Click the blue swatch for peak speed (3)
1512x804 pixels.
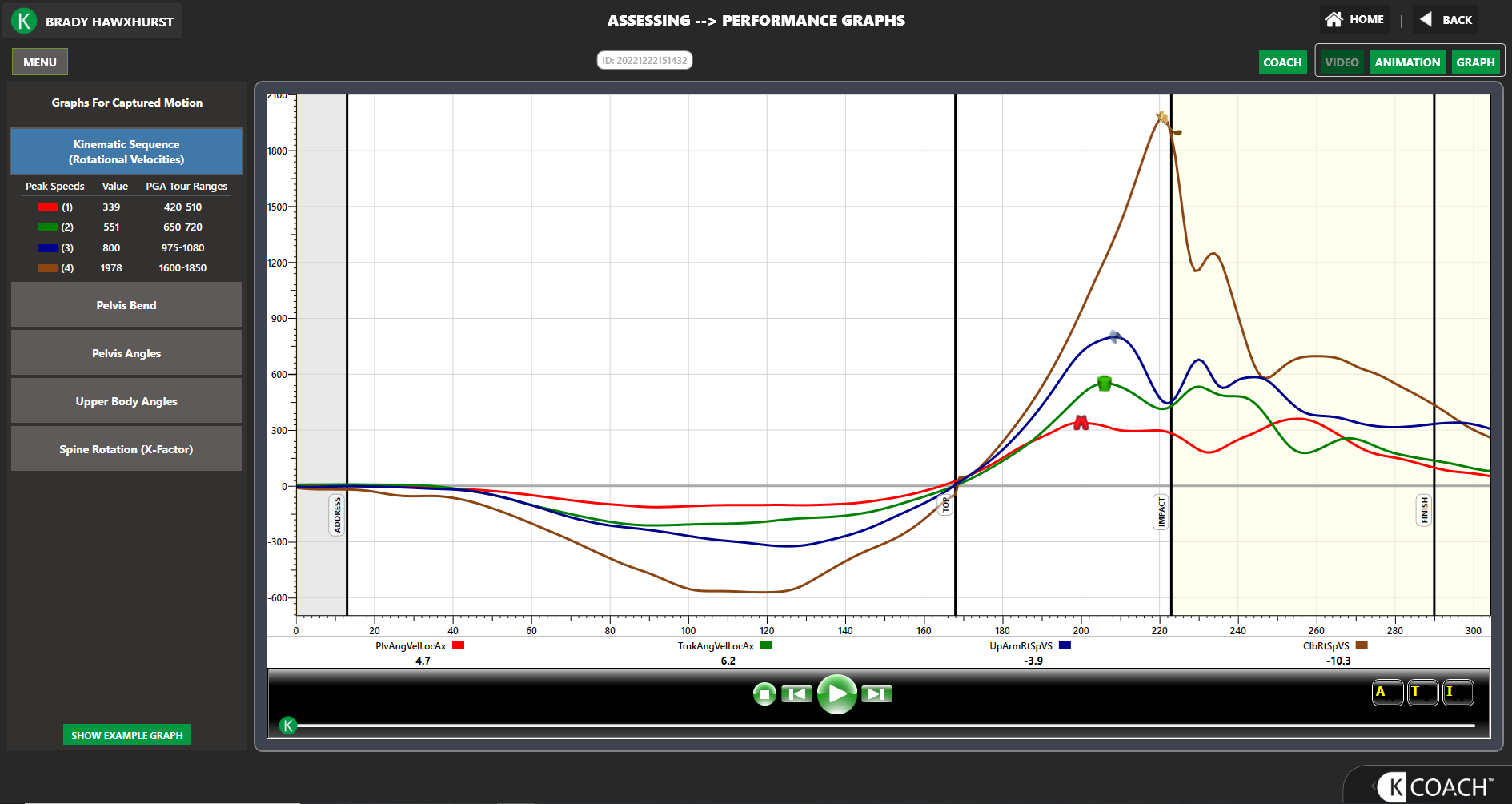click(48, 248)
